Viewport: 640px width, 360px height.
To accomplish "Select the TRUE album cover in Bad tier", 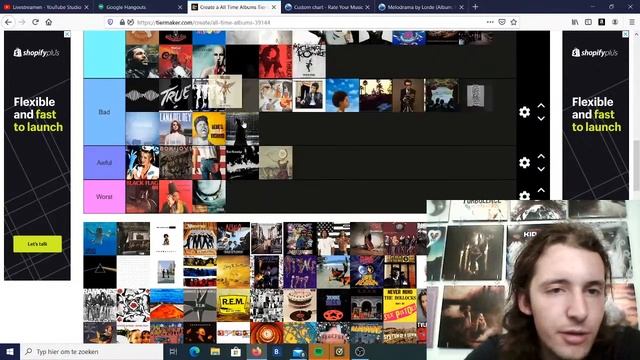I will (176, 96).
